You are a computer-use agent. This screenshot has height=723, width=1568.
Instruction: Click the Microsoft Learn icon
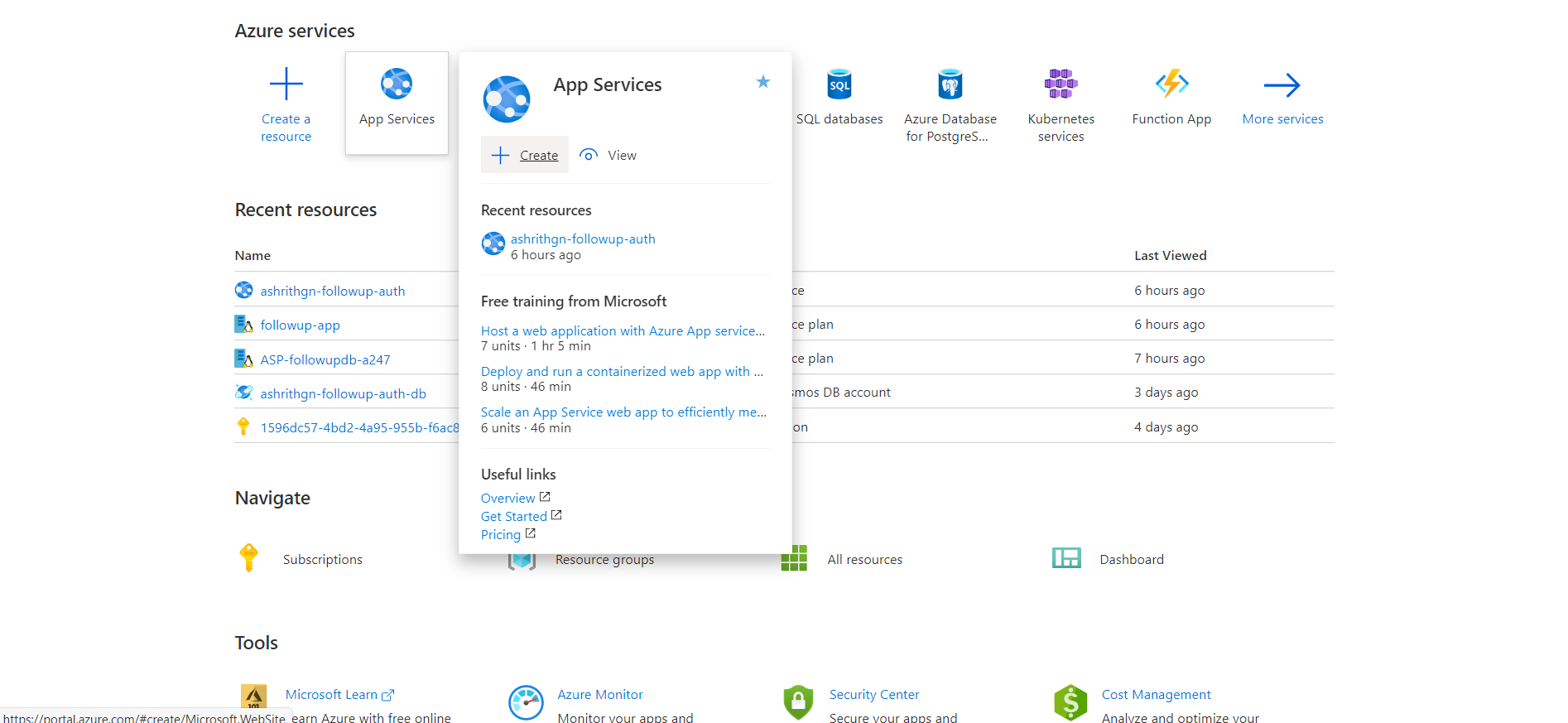pyautogui.click(x=253, y=696)
